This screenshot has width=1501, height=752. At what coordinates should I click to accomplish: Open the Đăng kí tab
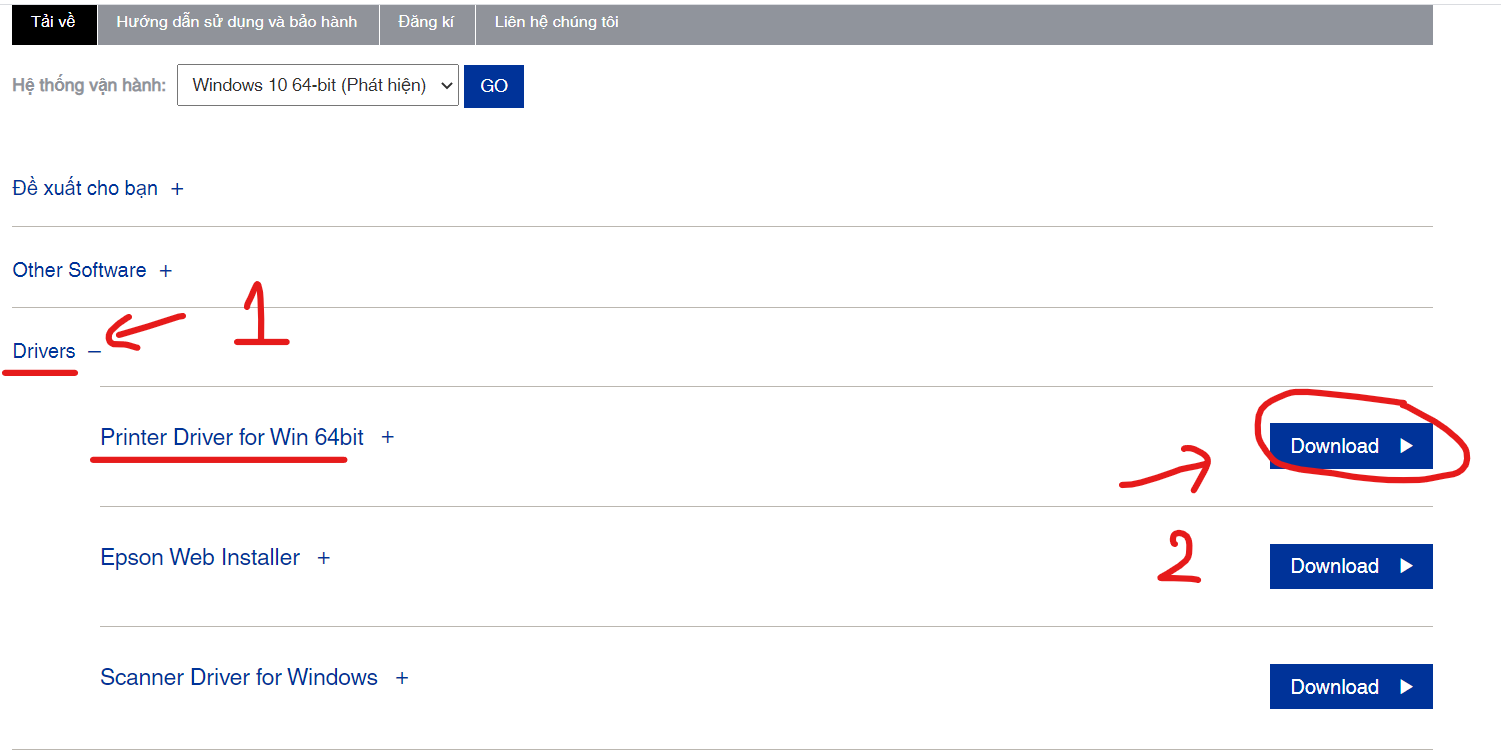pyautogui.click(x=426, y=22)
